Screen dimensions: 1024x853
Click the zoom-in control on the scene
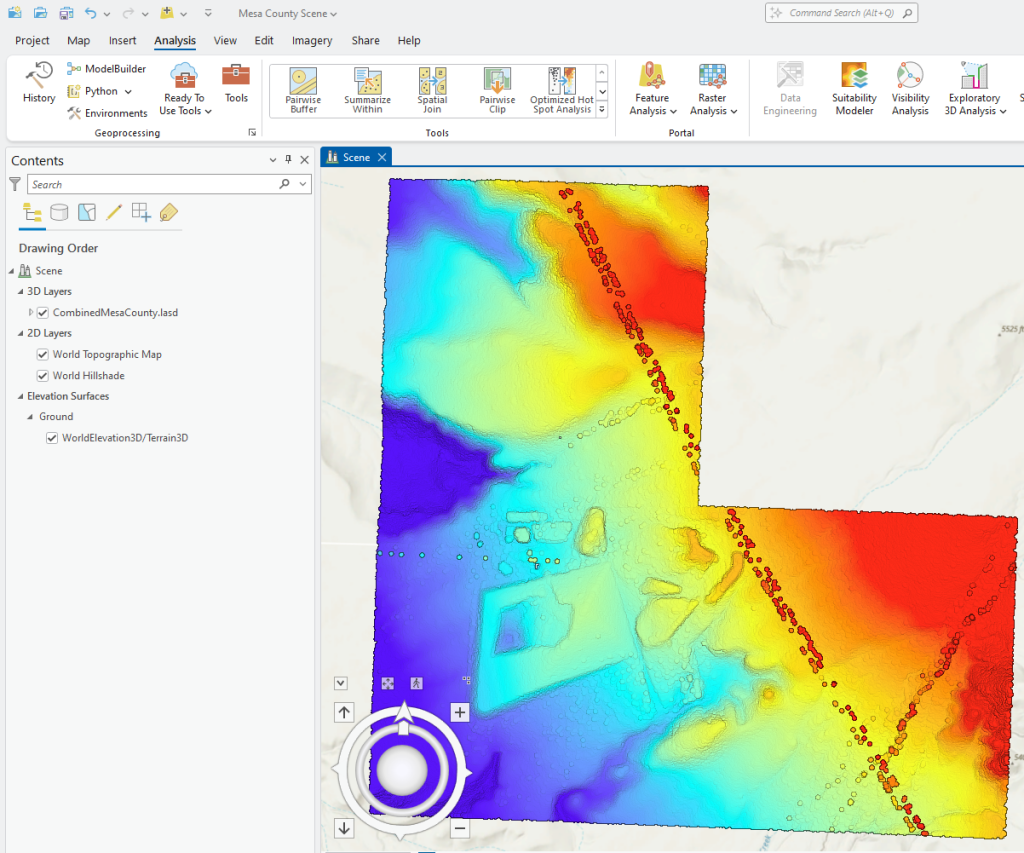point(459,712)
